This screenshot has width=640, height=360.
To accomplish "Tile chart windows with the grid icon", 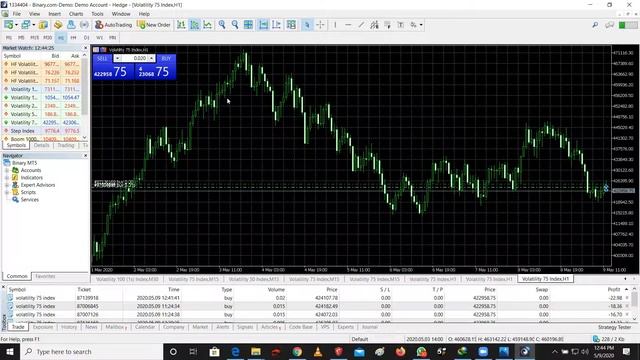I will (248, 25).
